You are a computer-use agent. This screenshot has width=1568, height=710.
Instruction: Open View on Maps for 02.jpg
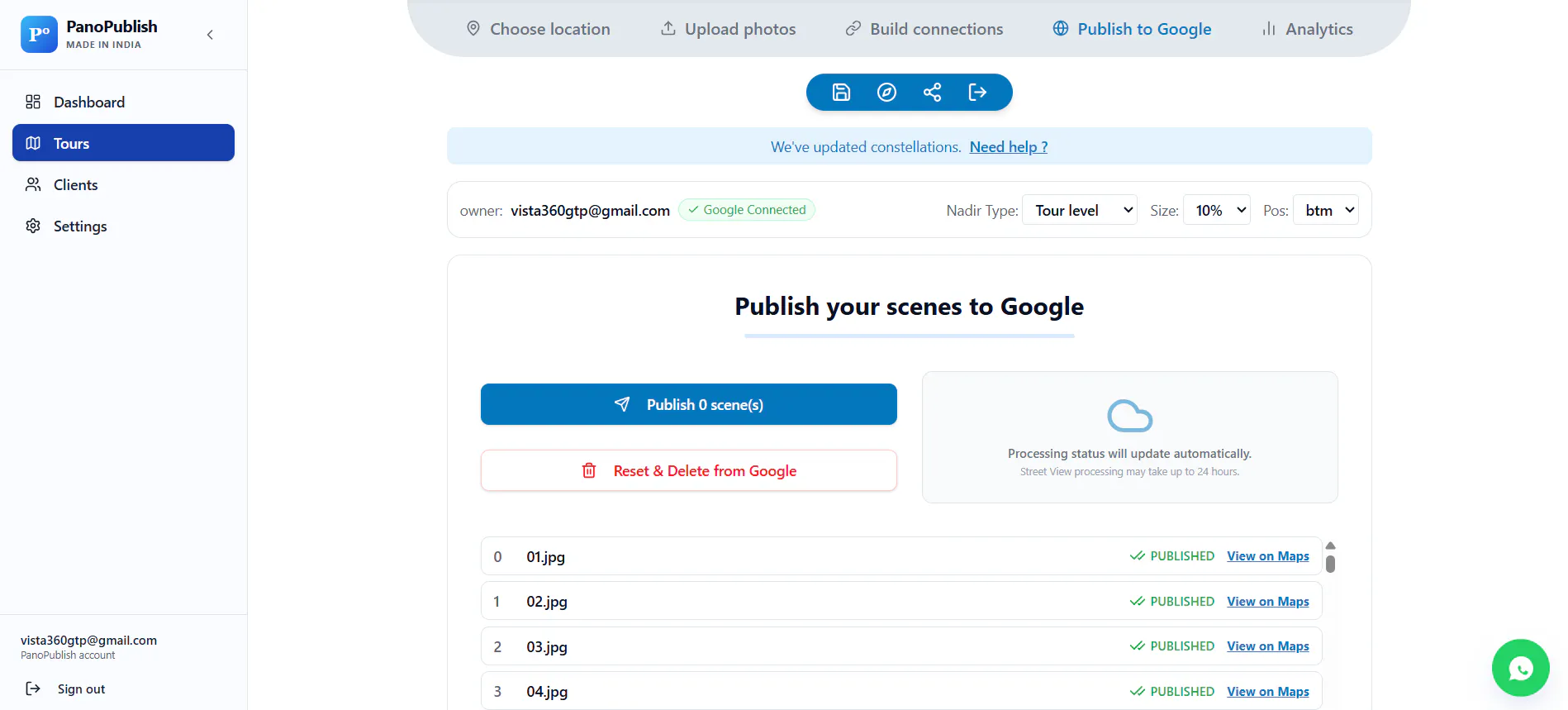1268,602
